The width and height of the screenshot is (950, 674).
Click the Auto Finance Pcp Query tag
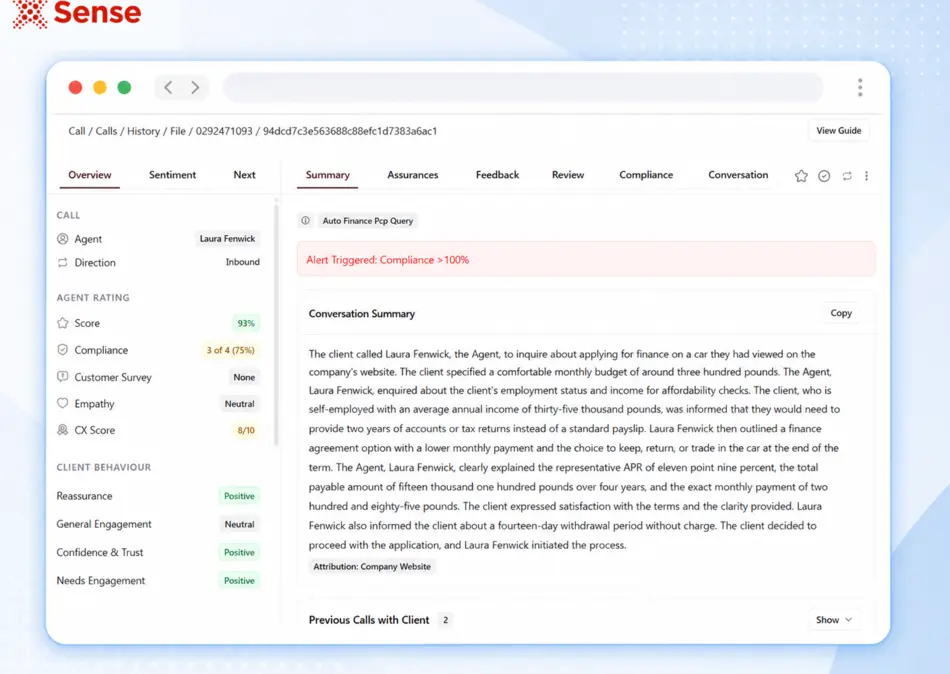(x=368, y=221)
